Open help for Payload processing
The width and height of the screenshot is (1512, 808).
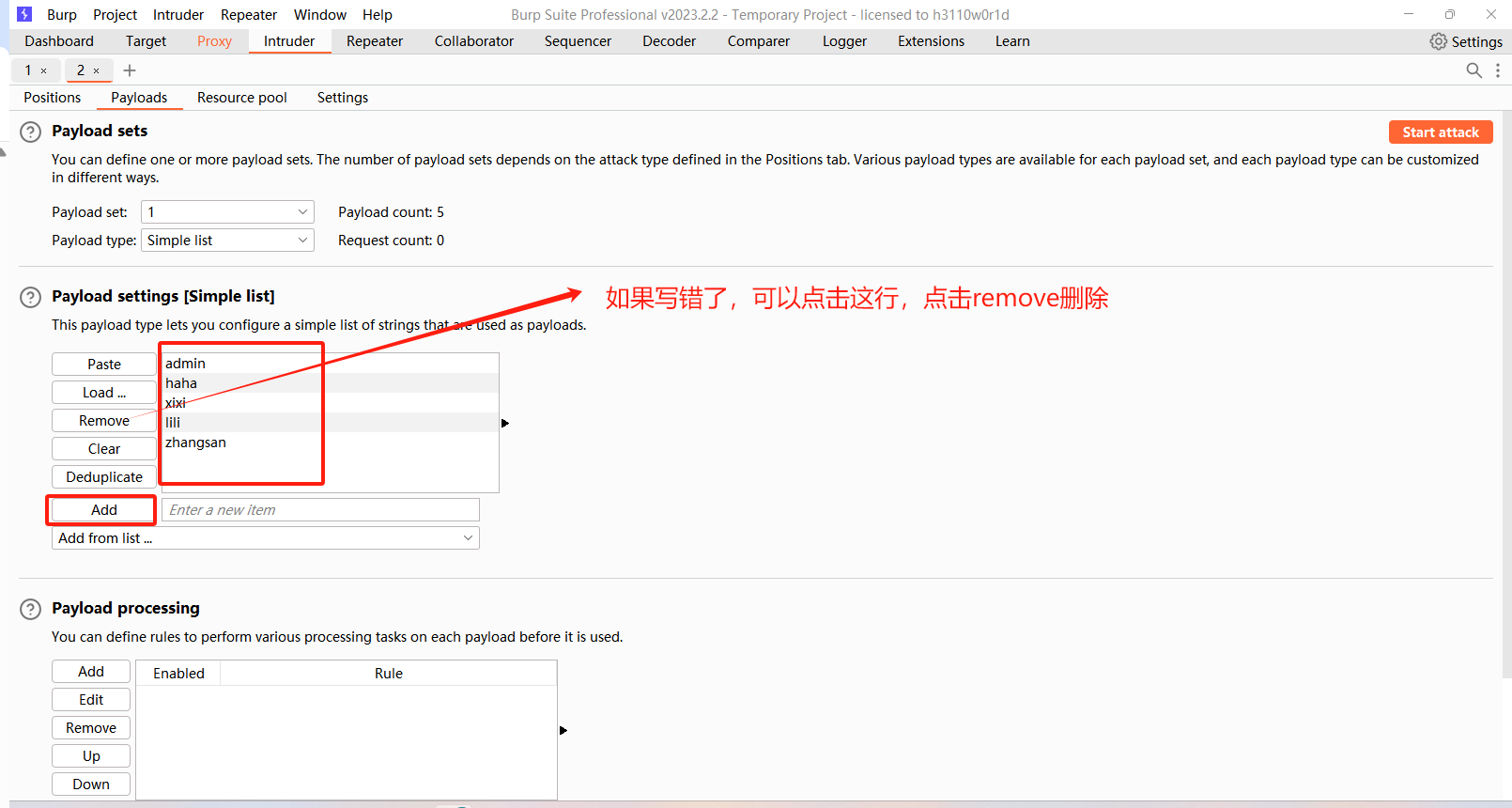(x=31, y=609)
